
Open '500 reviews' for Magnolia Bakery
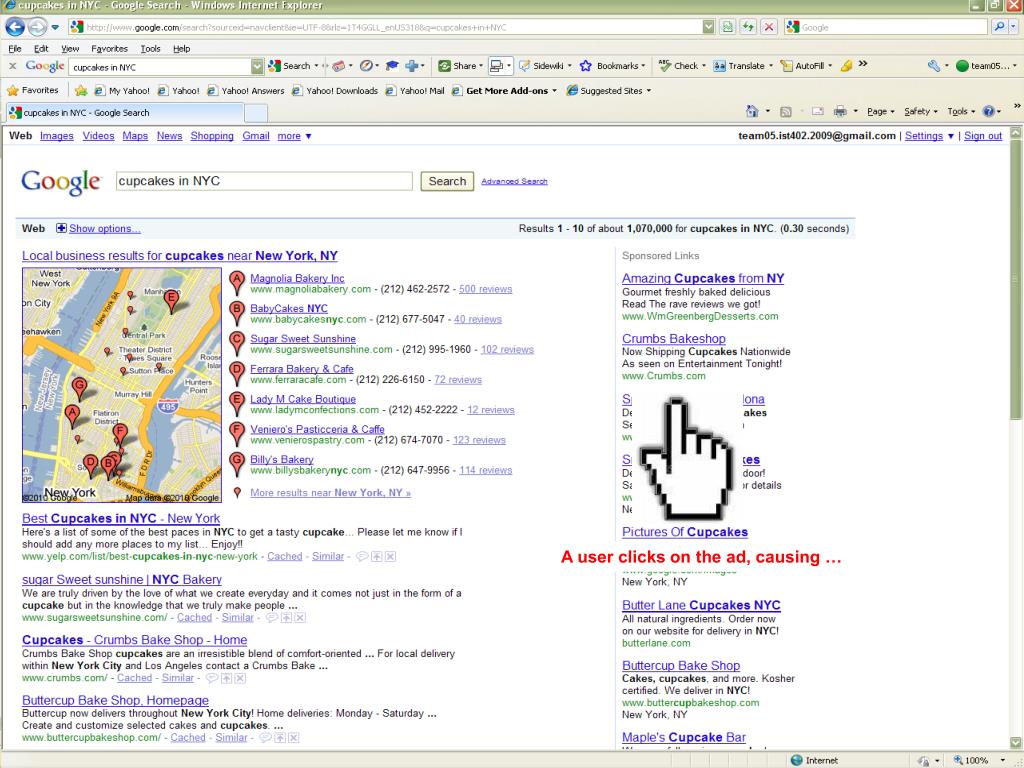click(x=485, y=289)
